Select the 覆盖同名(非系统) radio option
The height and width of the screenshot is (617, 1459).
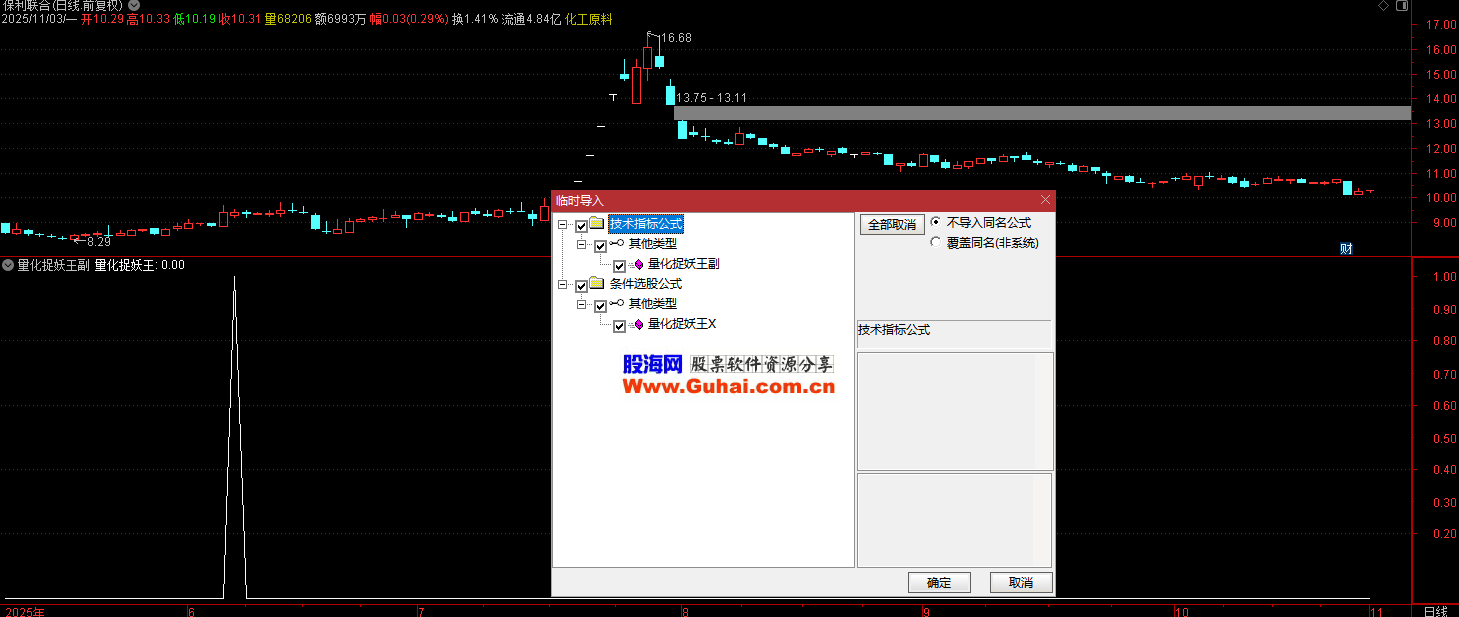(x=936, y=242)
